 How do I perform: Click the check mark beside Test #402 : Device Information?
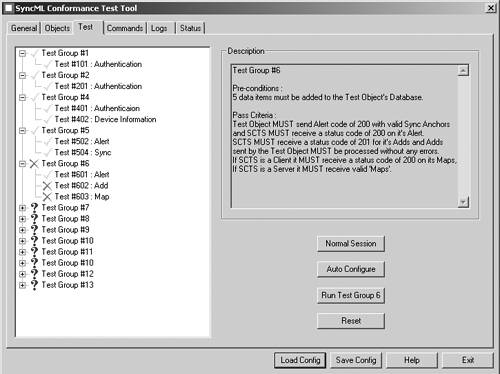(47, 119)
